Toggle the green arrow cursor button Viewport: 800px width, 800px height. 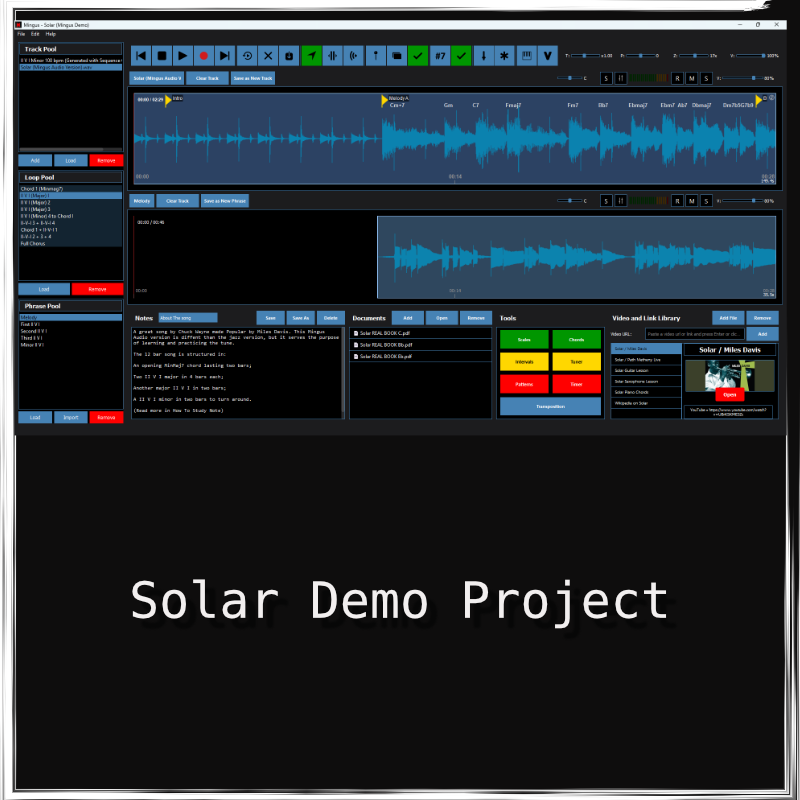(311, 56)
